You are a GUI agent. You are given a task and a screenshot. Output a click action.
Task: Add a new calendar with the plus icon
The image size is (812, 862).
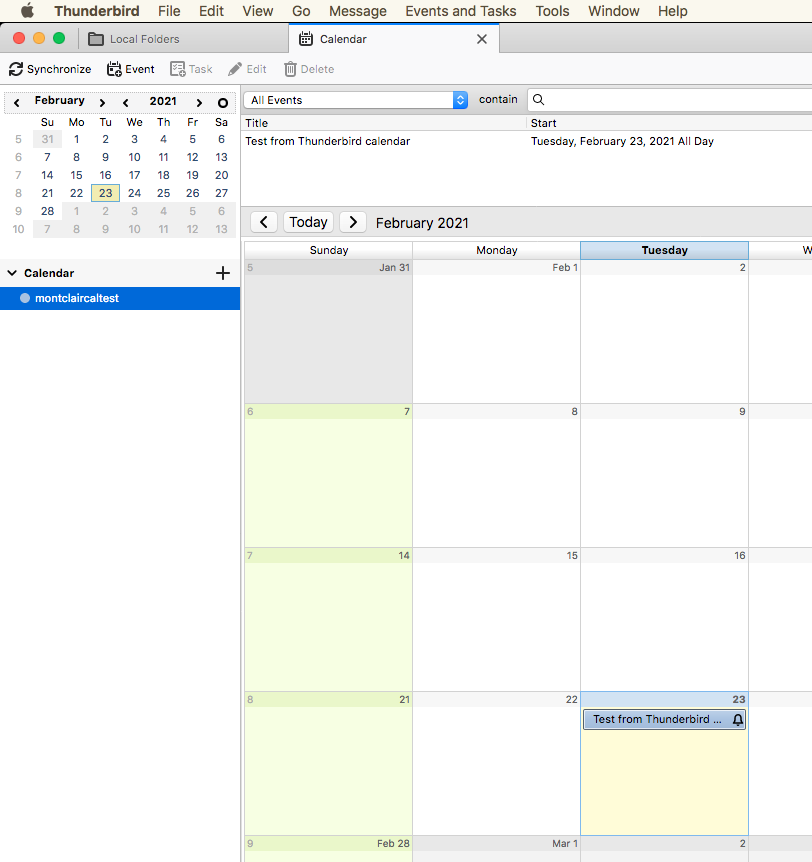(223, 273)
